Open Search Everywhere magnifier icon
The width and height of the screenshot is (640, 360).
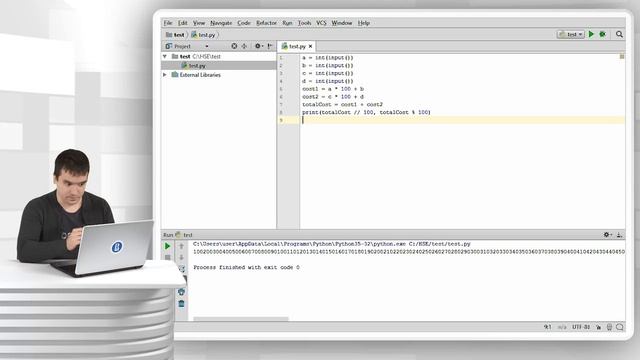(619, 35)
